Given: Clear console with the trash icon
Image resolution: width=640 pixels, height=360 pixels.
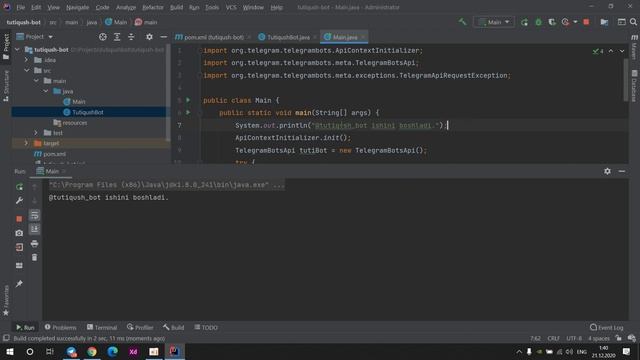Looking at the screenshot, I should [35, 257].
